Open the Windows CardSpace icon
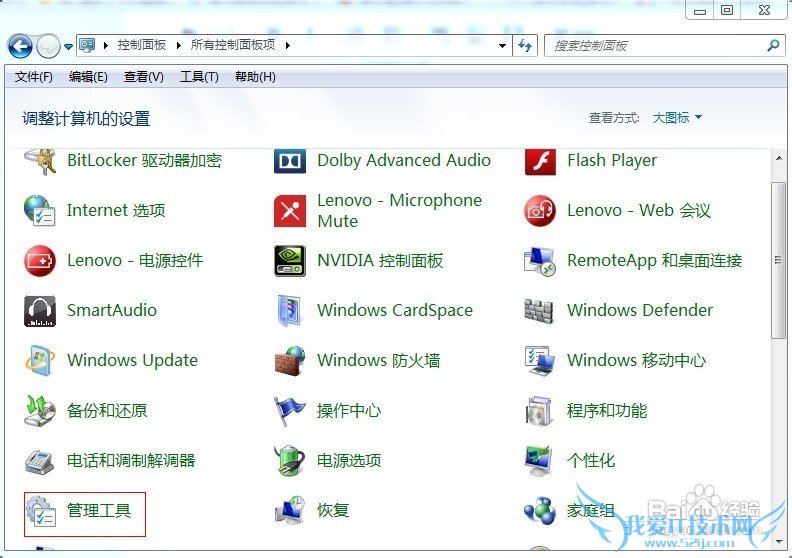Image resolution: width=792 pixels, height=558 pixels. pyautogui.click(x=290, y=311)
